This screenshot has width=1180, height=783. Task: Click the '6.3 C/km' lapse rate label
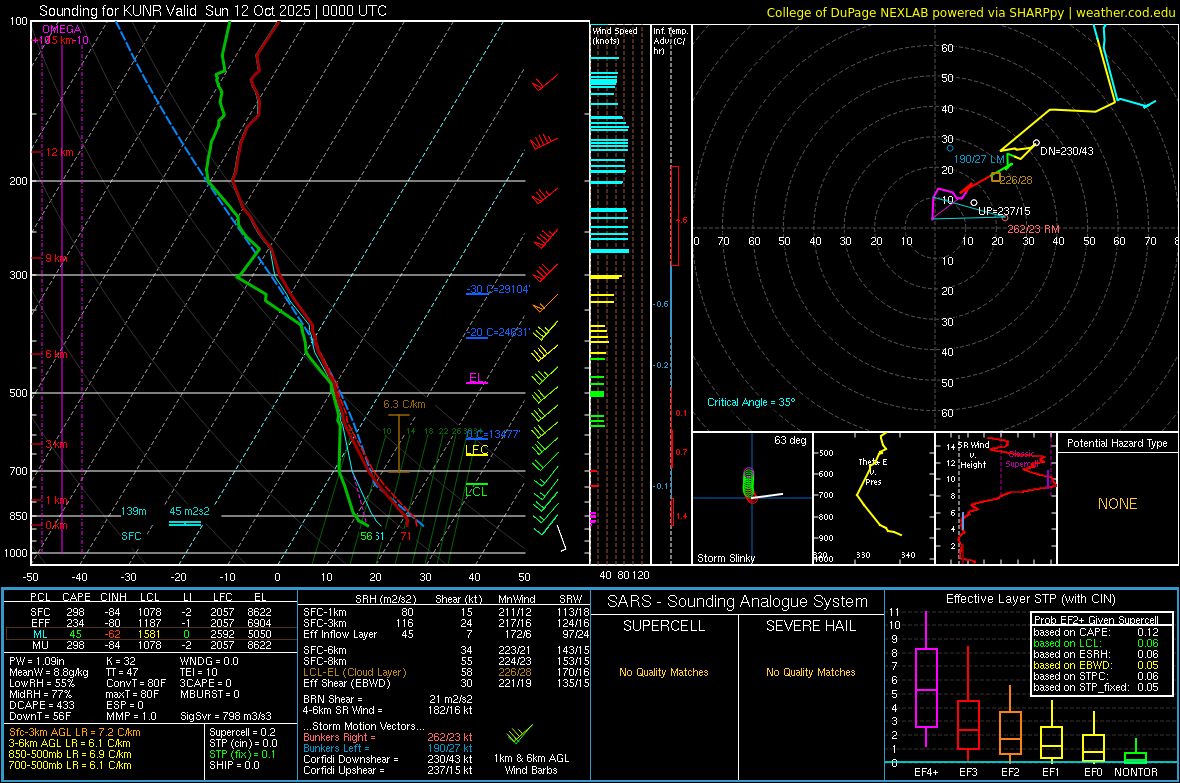[x=404, y=404]
